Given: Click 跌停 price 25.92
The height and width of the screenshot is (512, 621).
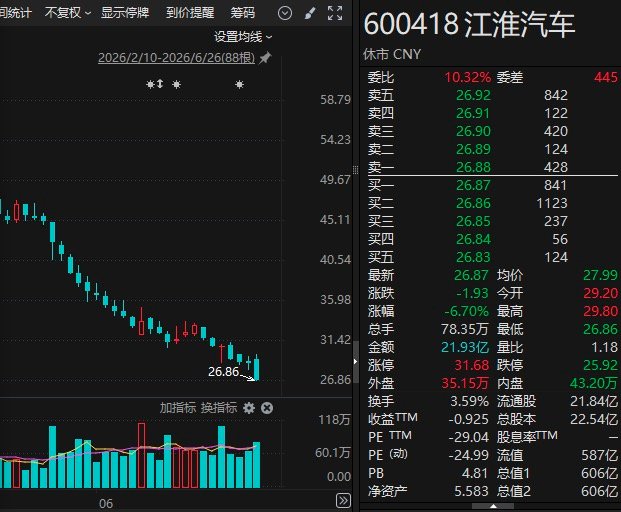Looking at the screenshot, I should pyautogui.click(x=600, y=365).
